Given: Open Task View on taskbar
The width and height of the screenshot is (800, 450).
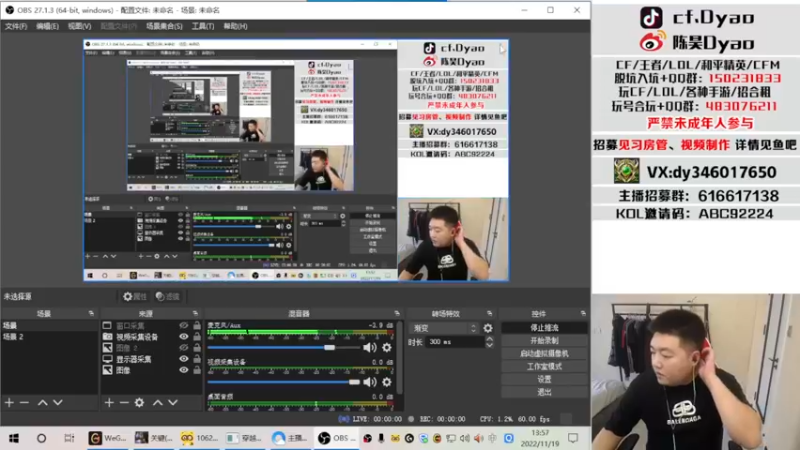Looking at the screenshot, I should [69, 438].
